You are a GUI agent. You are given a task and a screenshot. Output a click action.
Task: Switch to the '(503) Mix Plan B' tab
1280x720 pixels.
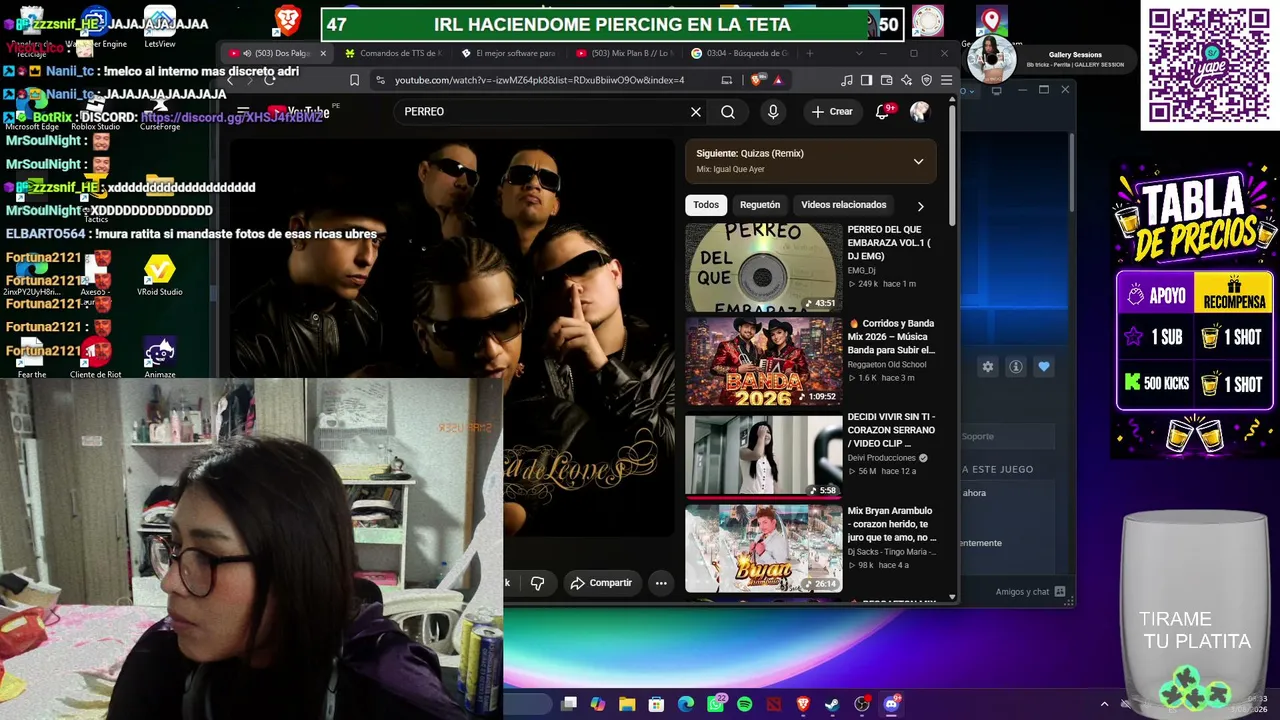624,53
